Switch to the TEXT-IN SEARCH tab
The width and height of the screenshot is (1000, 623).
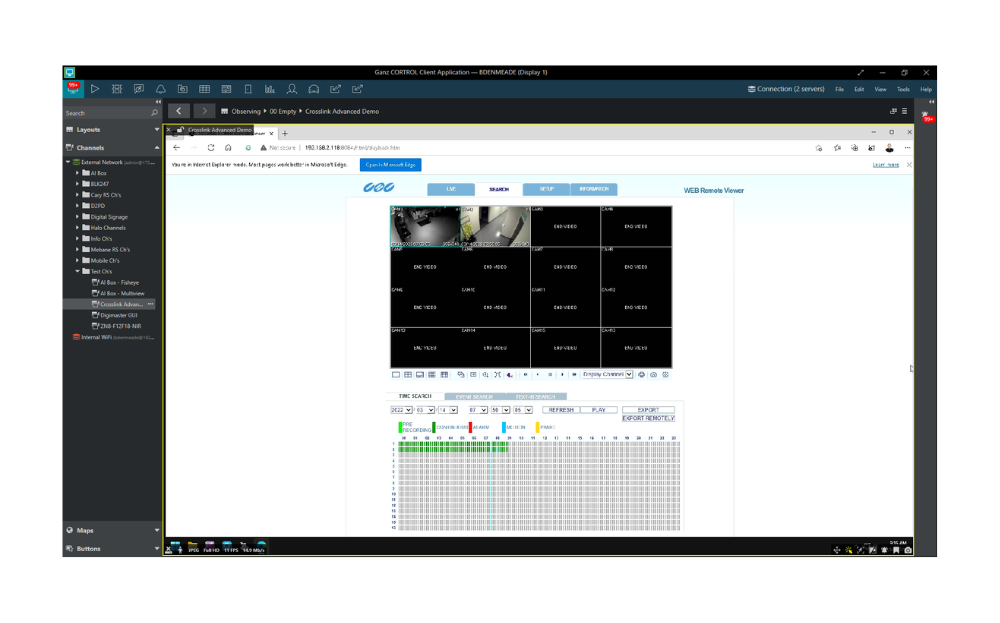click(x=536, y=397)
